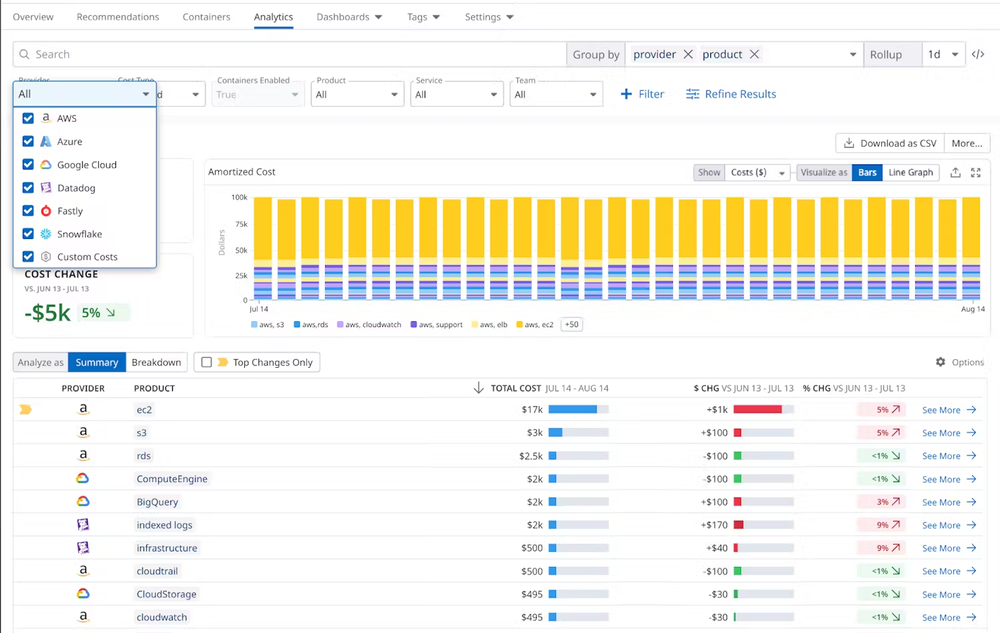Uncheck the Azure provider checkbox

pos(26,141)
